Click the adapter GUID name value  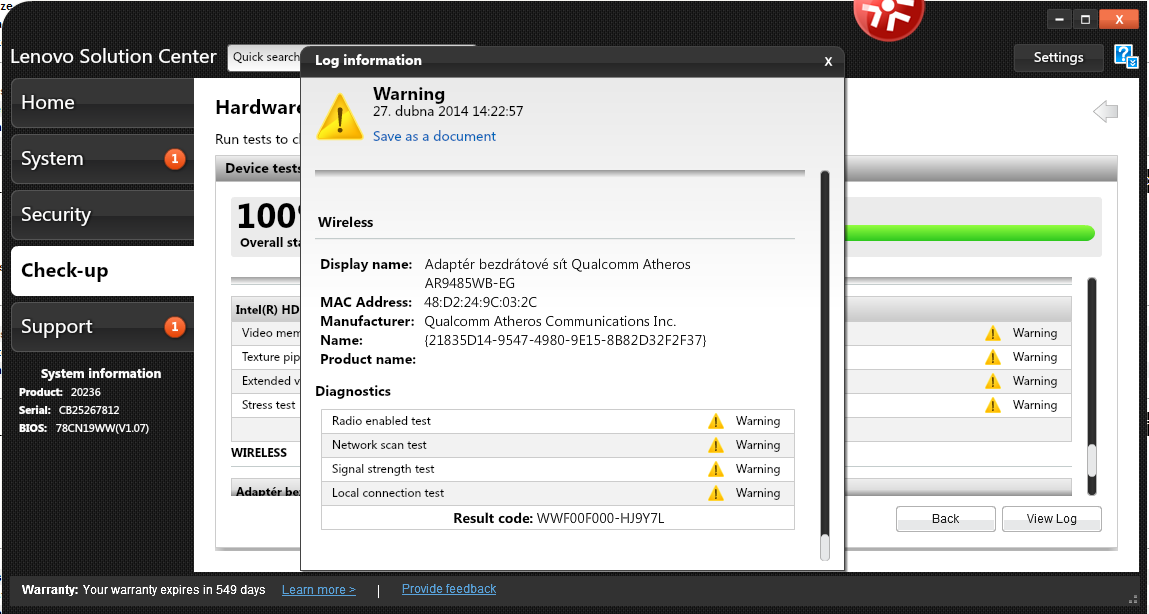(x=565, y=340)
